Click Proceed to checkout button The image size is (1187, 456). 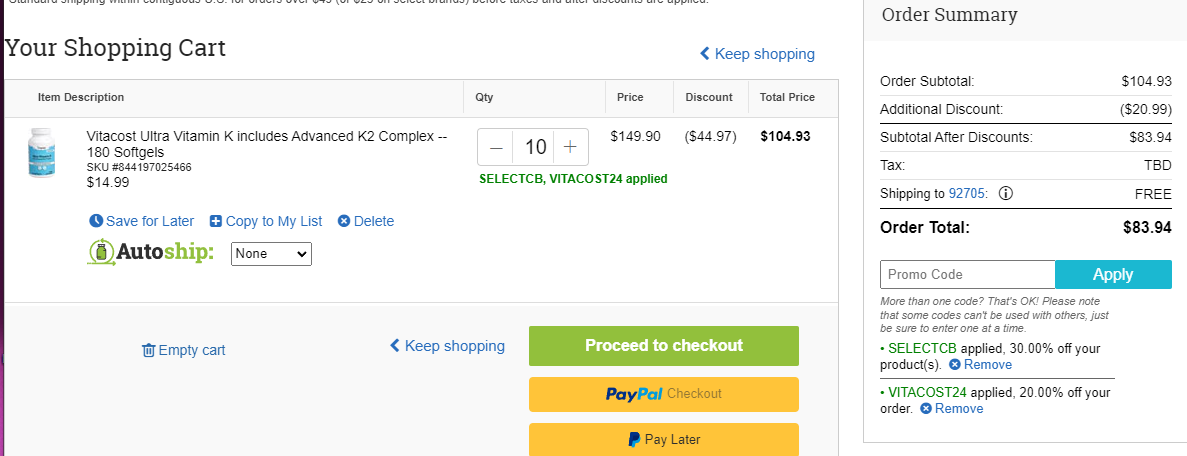click(x=664, y=345)
